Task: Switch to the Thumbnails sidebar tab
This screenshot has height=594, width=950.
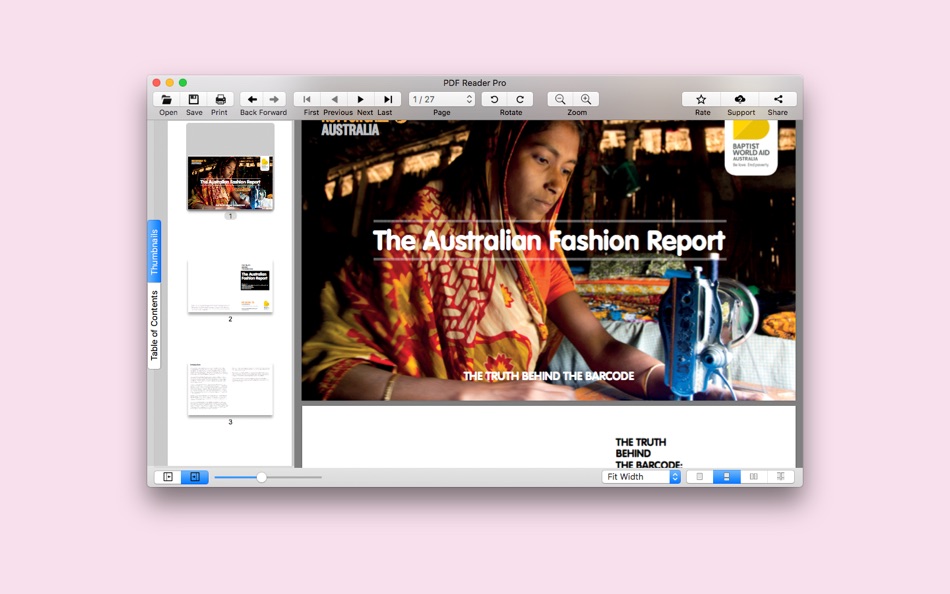Action: (154, 251)
